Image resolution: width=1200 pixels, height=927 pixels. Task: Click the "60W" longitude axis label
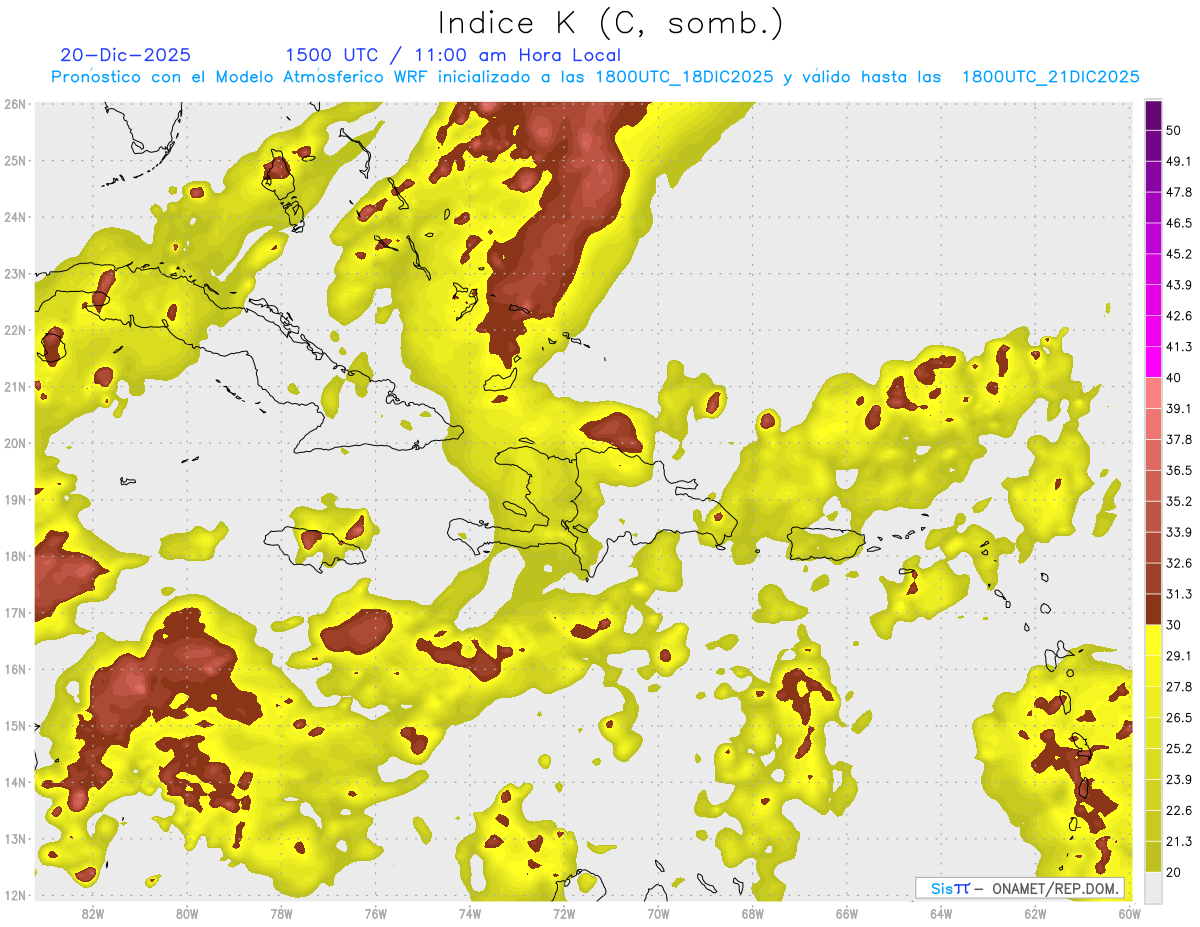pos(1130,913)
